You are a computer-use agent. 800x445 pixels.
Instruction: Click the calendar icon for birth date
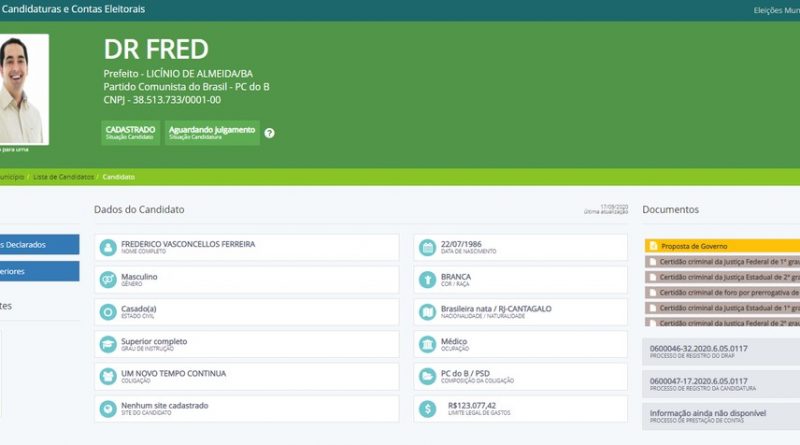(x=427, y=246)
